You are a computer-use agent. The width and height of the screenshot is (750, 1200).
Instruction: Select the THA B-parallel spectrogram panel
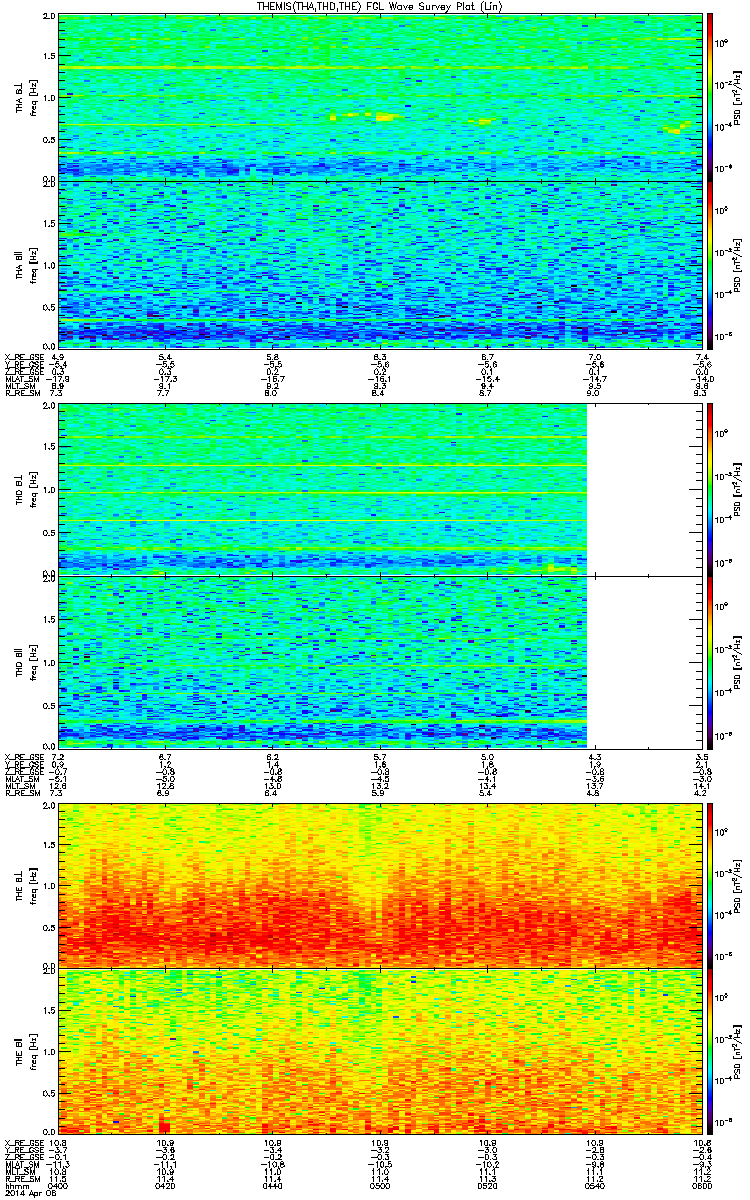[x=379, y=264]
